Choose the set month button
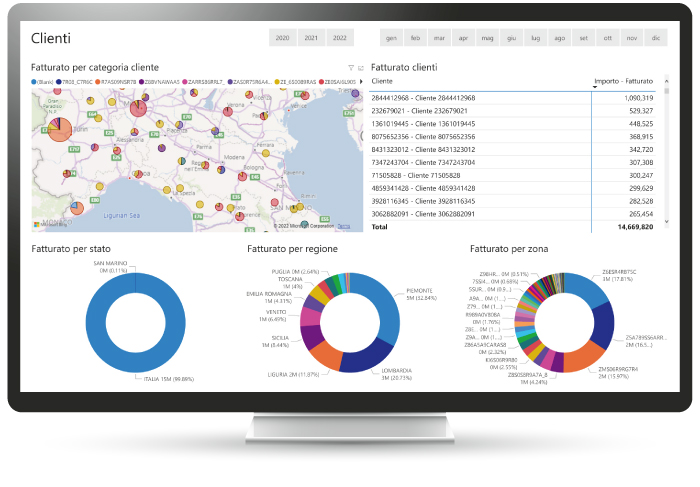The width and height of the screenshot is (700, 487). 583,38
